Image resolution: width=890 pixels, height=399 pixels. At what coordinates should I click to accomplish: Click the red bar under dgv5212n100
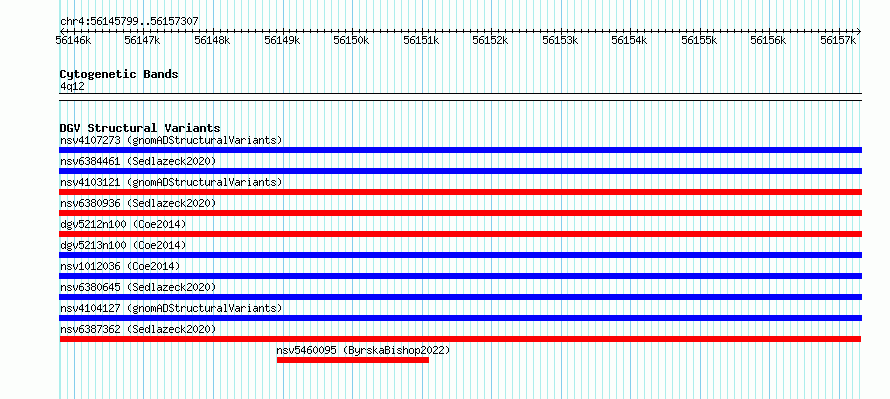tap(460, 234)
